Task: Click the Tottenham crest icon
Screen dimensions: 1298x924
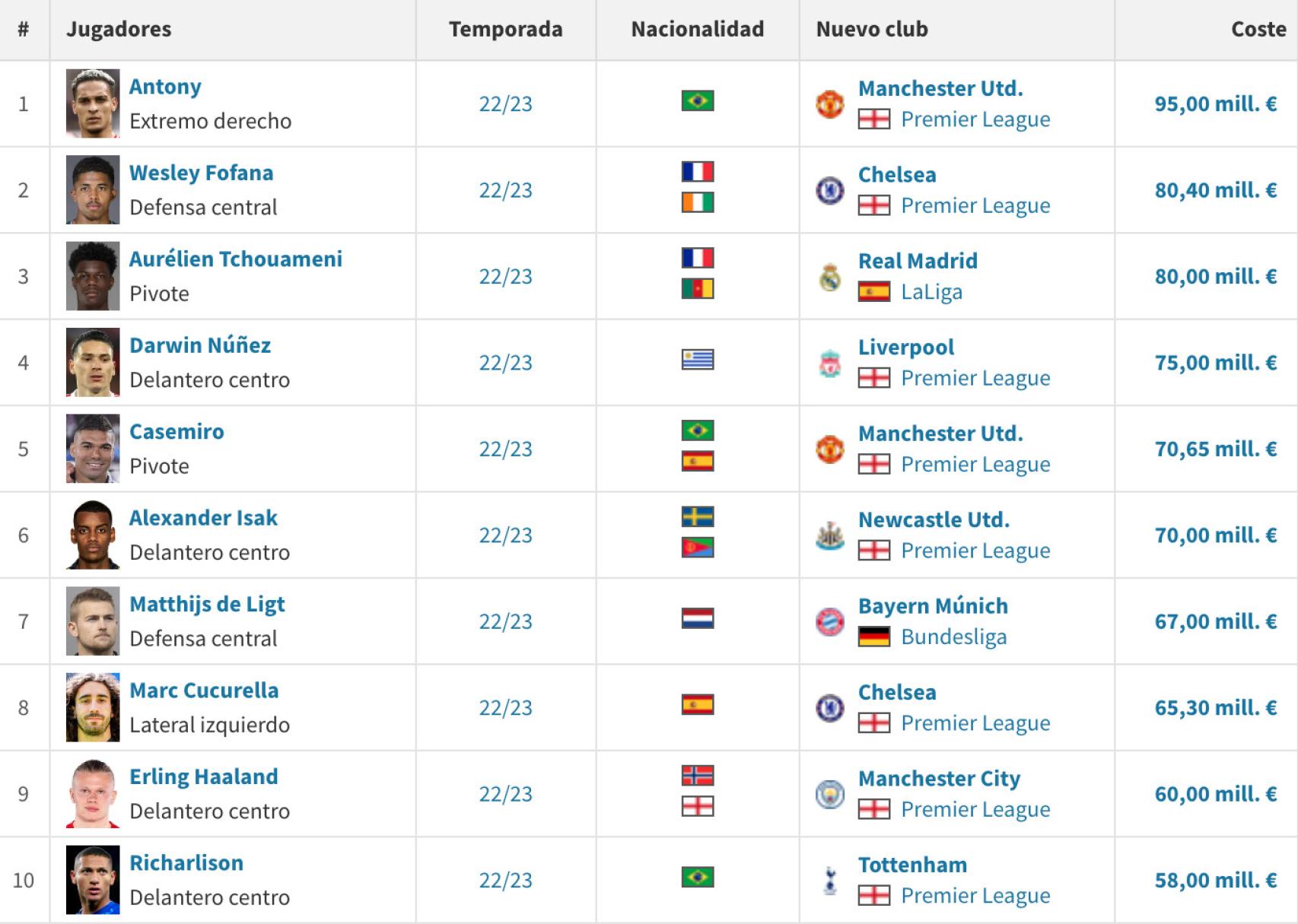Action: point(829,881)
